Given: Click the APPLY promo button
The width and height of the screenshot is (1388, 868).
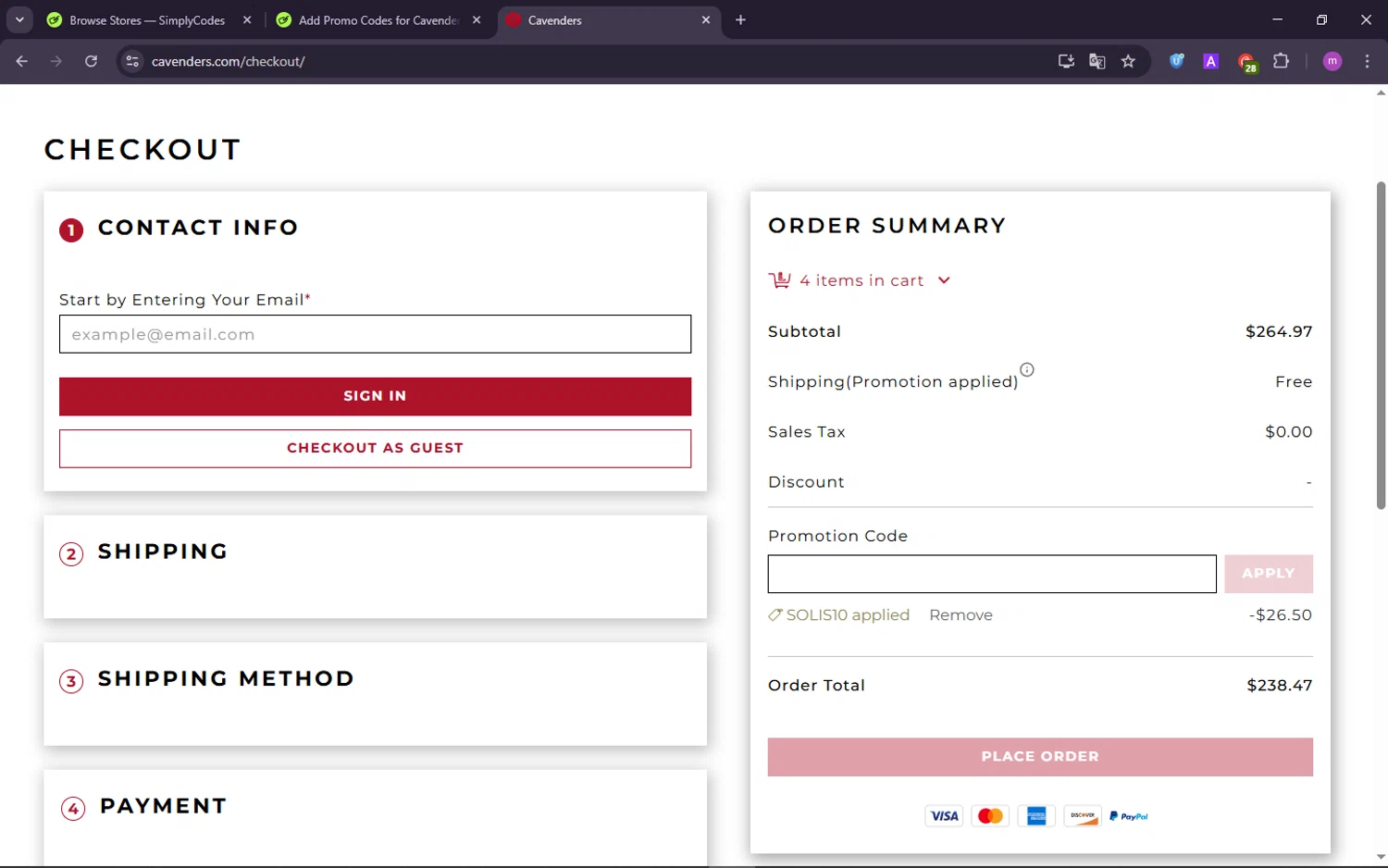Looking at the screenshot, I should 1269,574.
